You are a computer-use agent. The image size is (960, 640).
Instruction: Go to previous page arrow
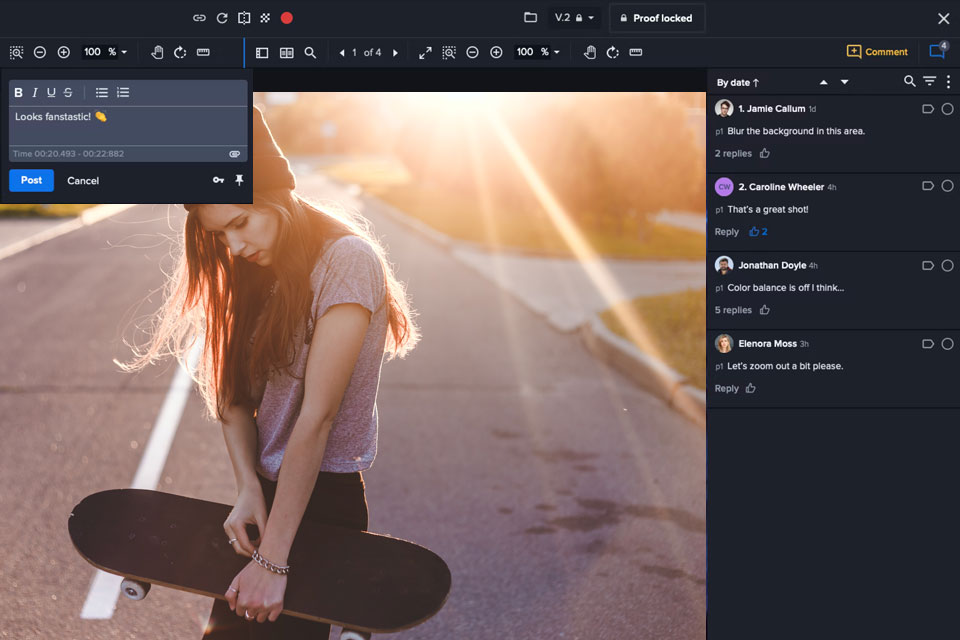pyautogui.click(x=342, y=53)
